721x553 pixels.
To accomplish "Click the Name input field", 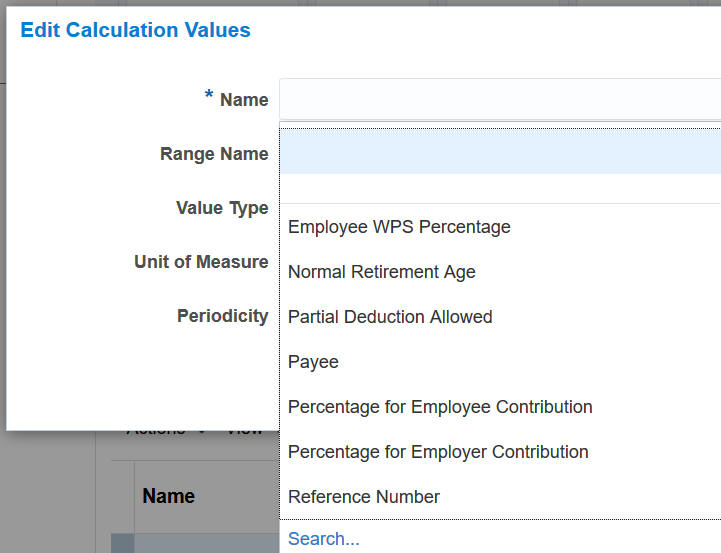I will (x=499, y=100).
